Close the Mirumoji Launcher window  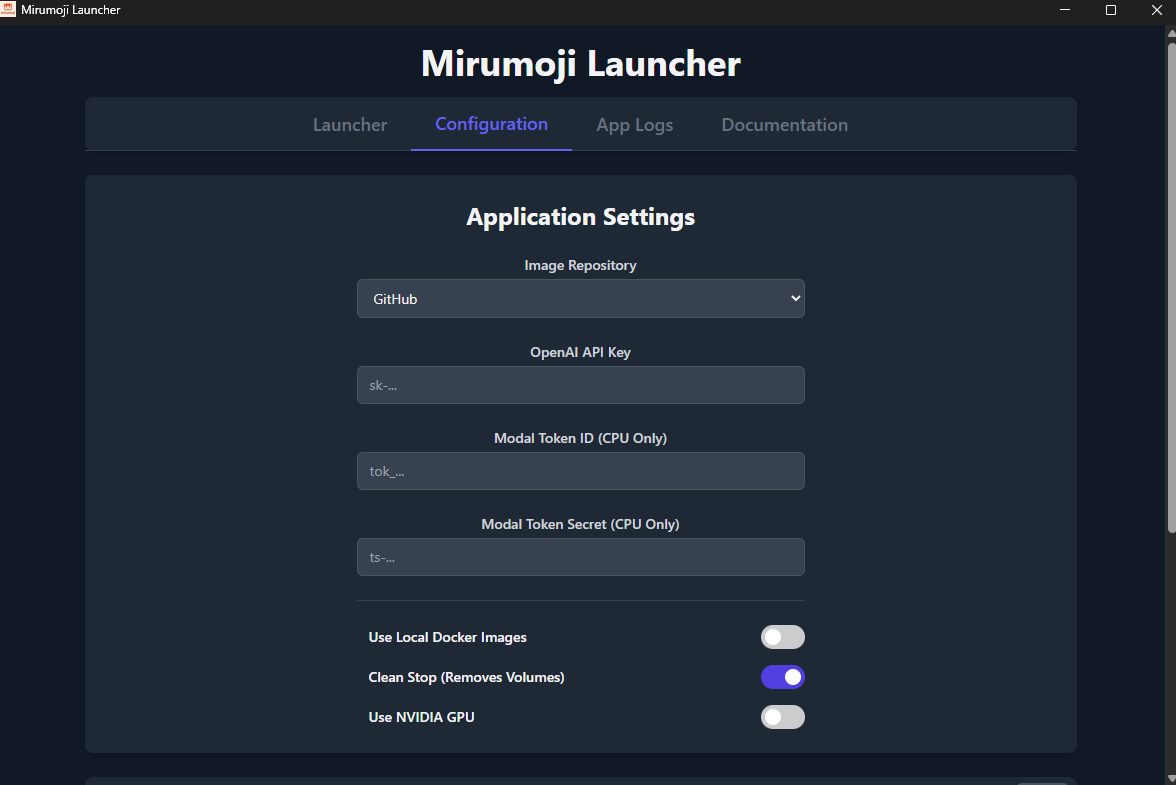(1156, 10)
